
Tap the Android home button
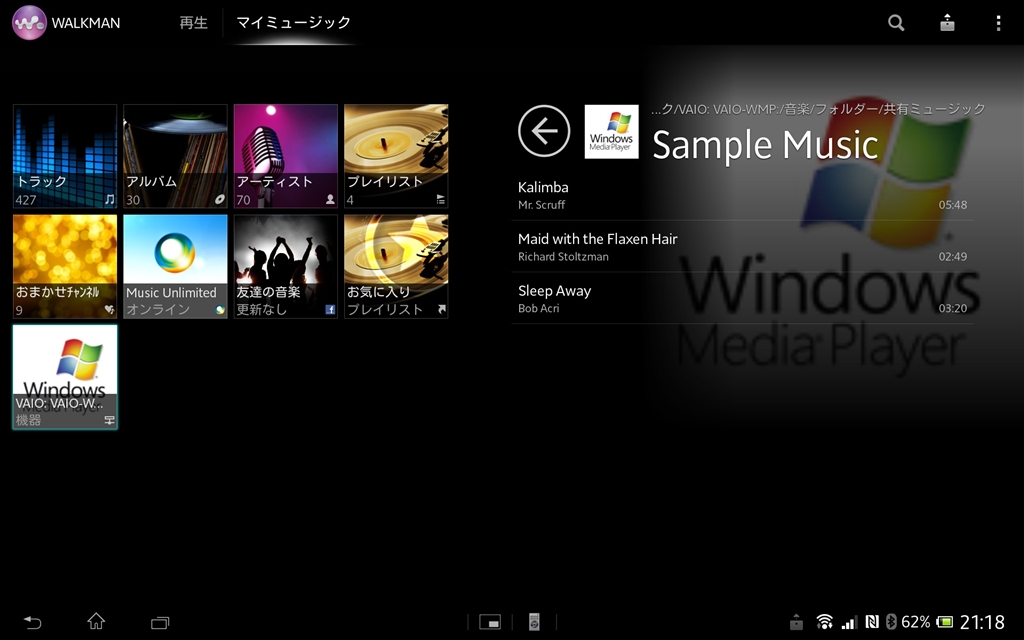(96, 621)
